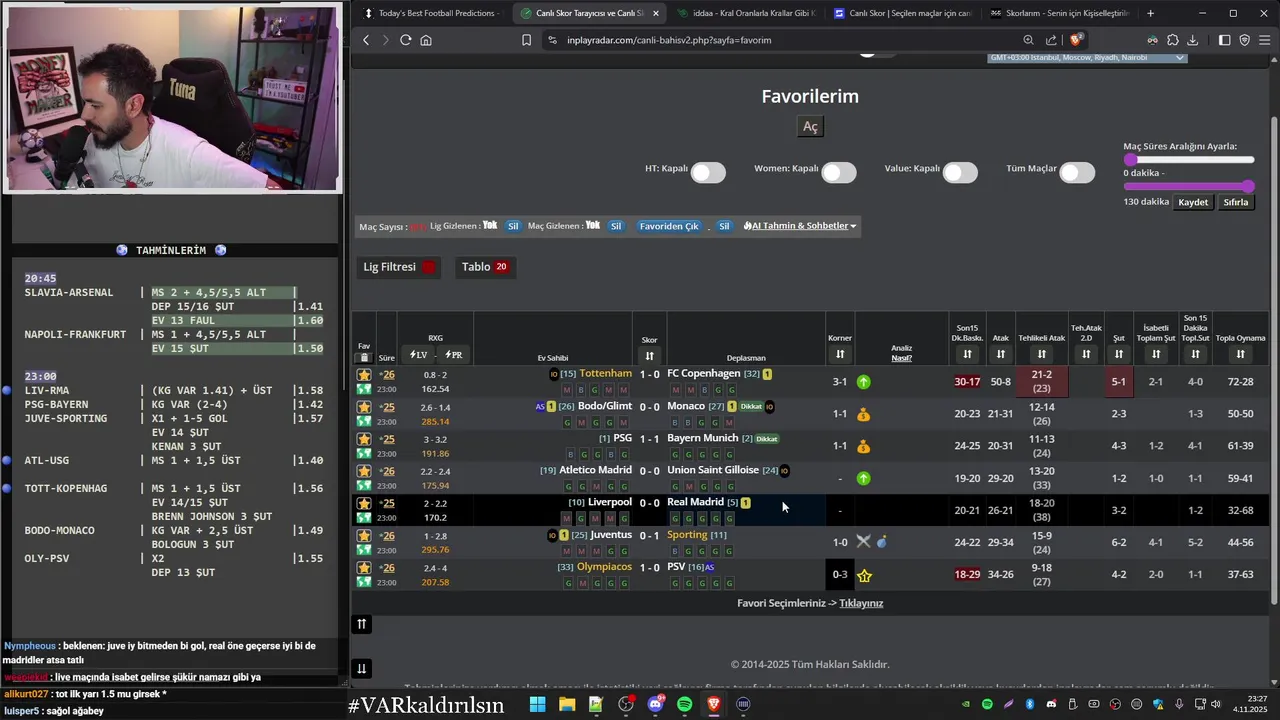1280x720 pixels.
Task: Click Favoriden Çık button
Action: (669, 226)
